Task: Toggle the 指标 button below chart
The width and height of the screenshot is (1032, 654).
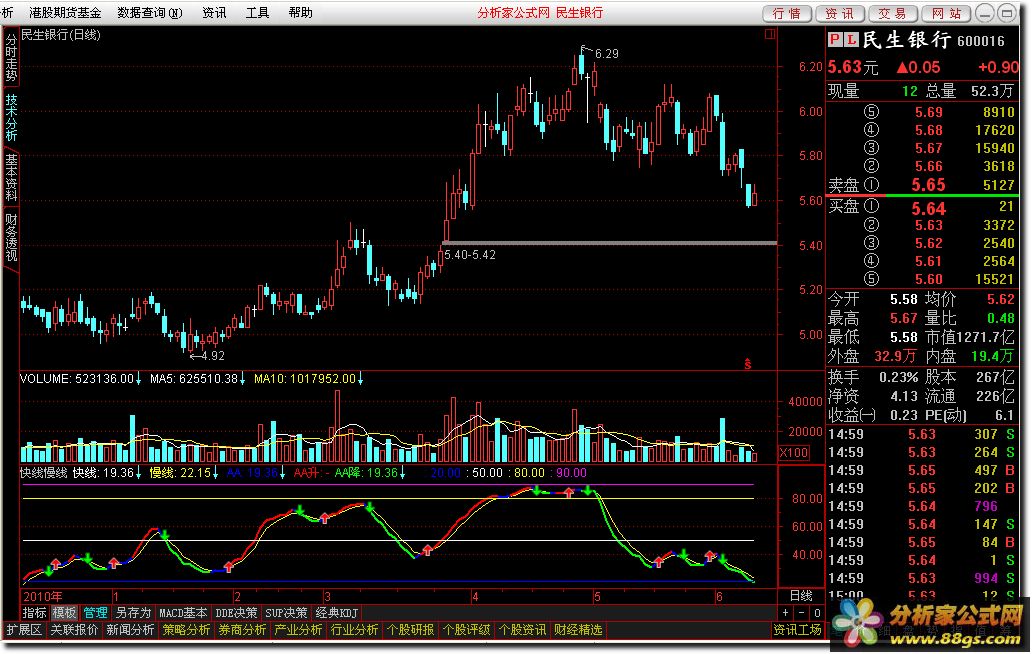Action: coord(34,613)
